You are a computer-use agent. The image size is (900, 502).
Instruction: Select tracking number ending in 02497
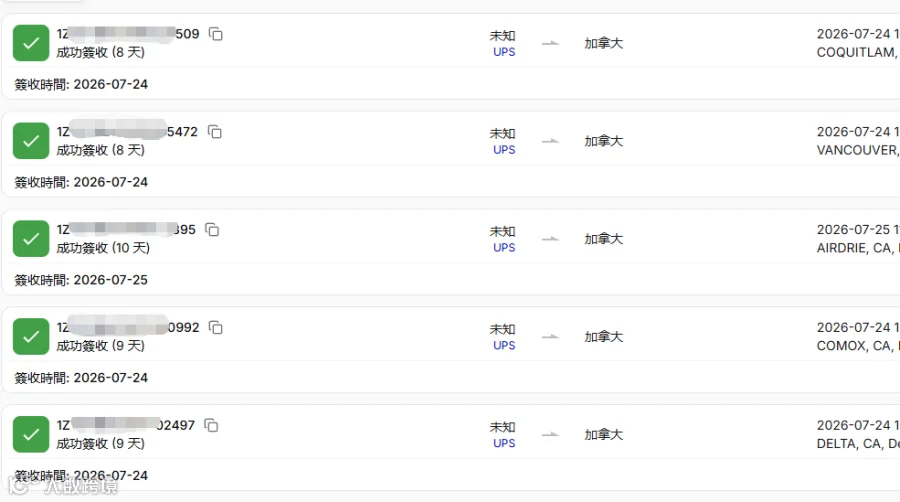point(126,425)
